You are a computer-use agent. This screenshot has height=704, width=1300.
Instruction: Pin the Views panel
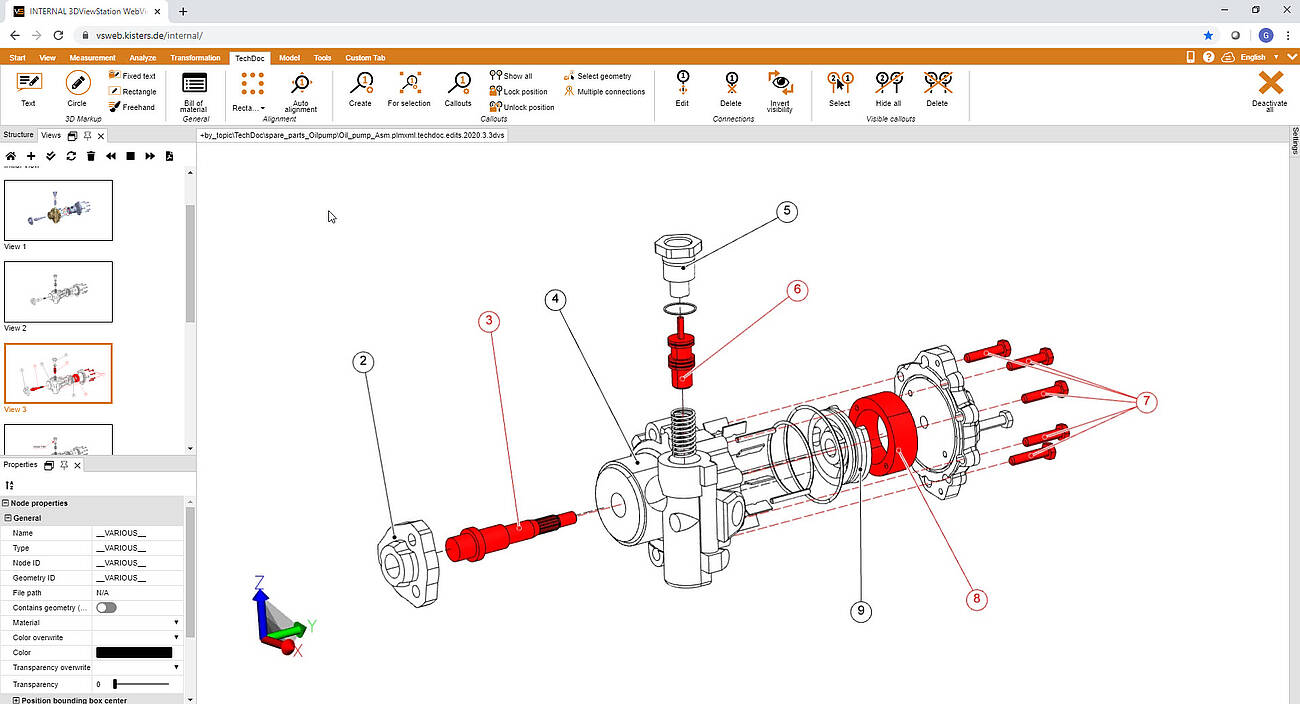[87, 135]
